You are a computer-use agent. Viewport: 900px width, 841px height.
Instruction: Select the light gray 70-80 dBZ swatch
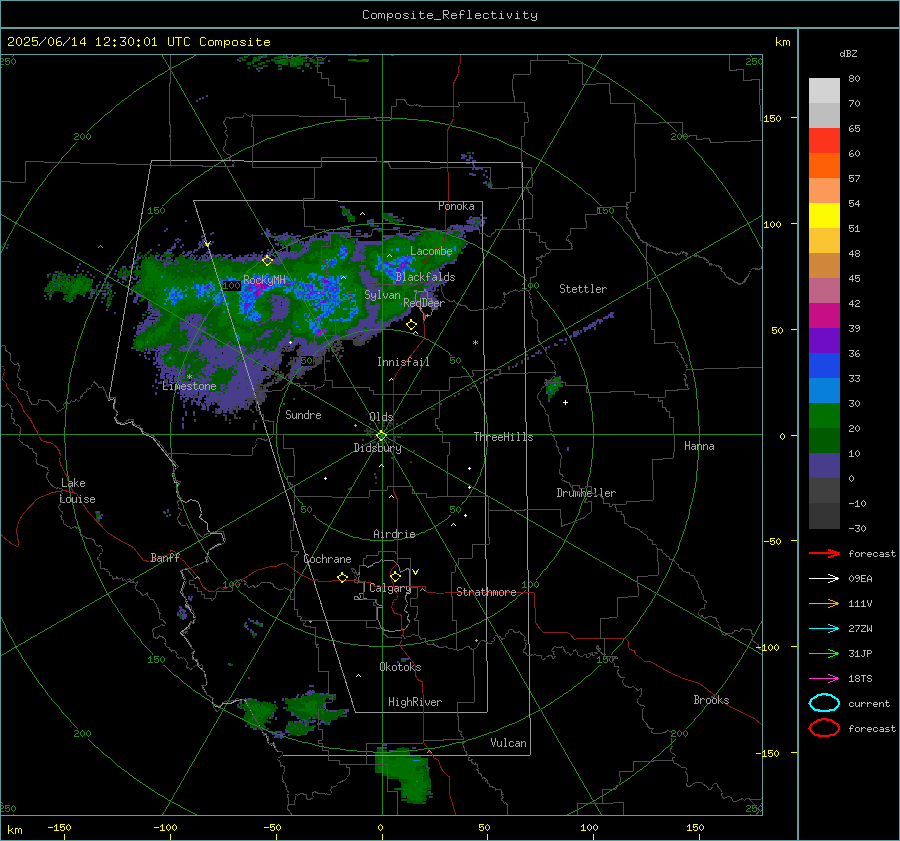tap(824, 91)
